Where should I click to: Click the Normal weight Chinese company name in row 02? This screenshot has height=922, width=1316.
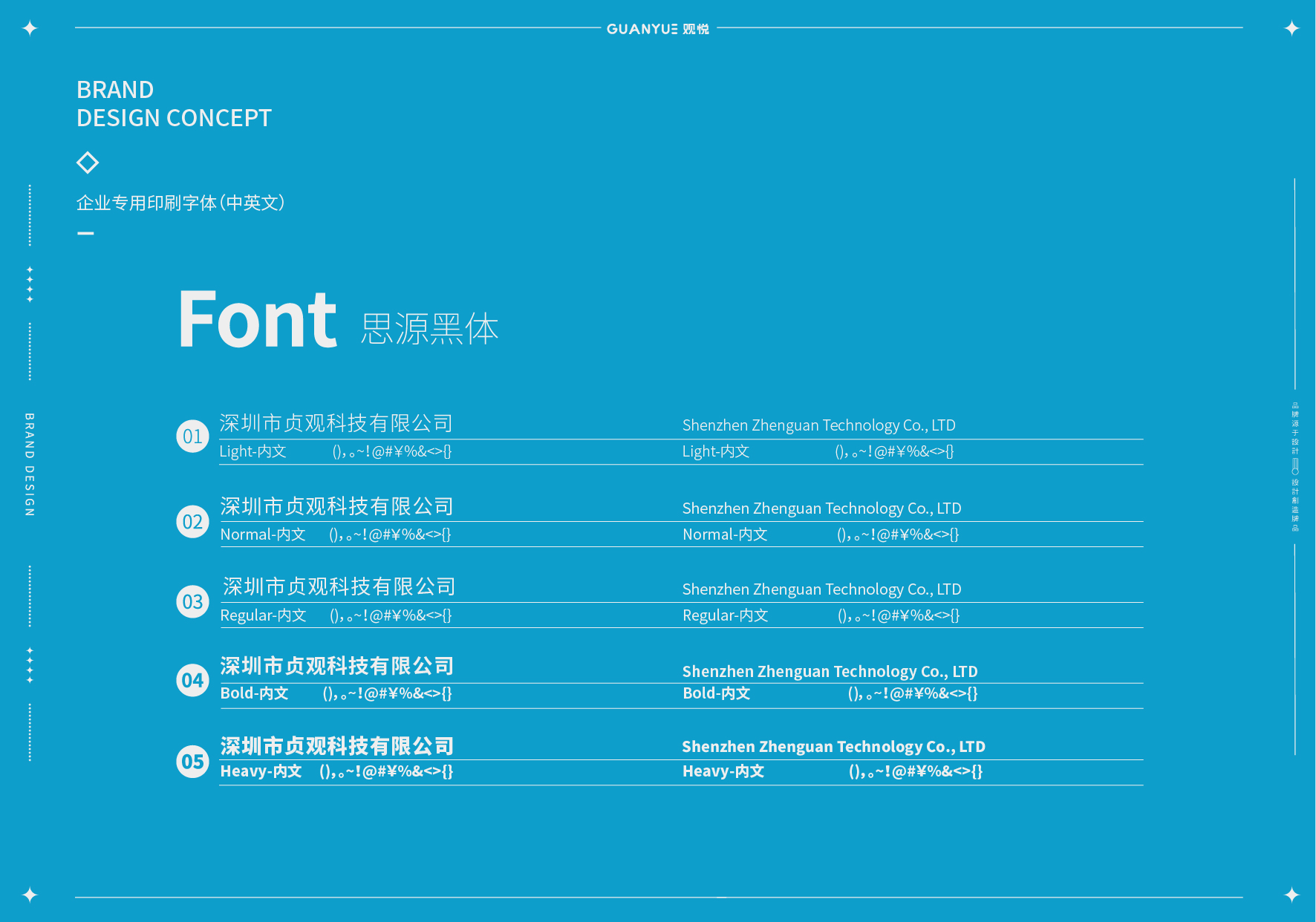(x=336, y=506)
